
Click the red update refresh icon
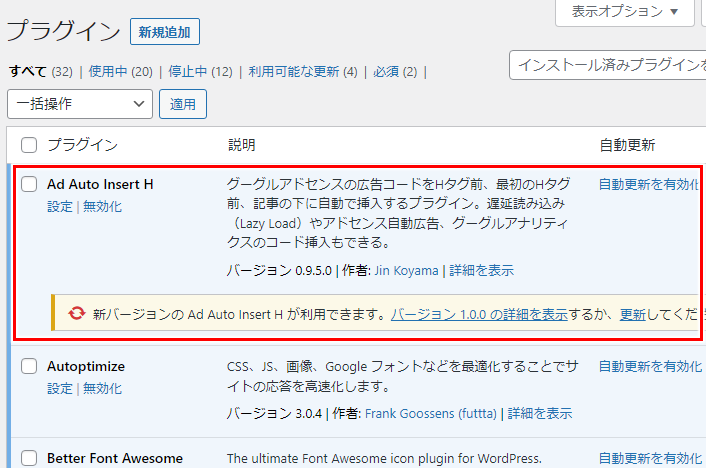[77, 313]
